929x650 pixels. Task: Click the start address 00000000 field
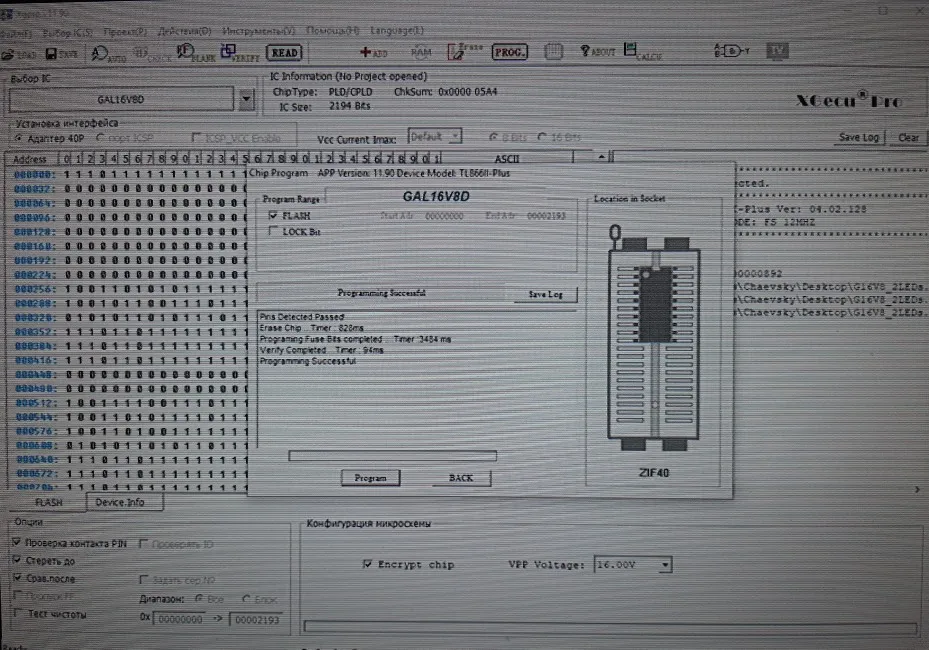coord(180,619)
